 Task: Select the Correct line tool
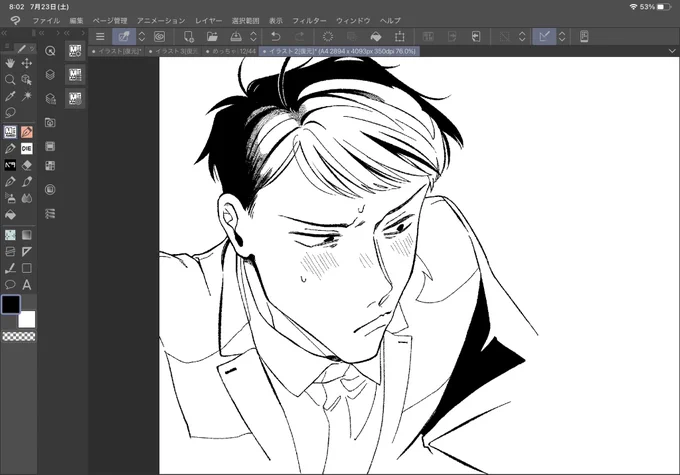click(10, 269)
